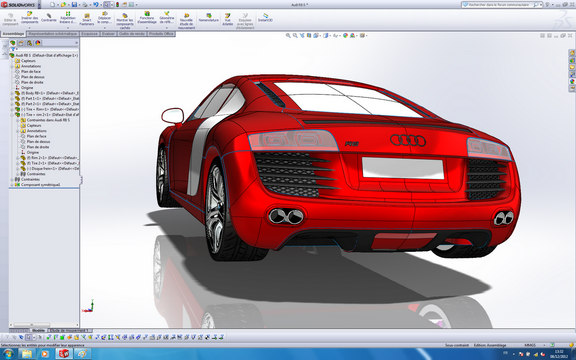
Task: Collapse the Tire + rim 2<1> node
Action: [12, 115]
